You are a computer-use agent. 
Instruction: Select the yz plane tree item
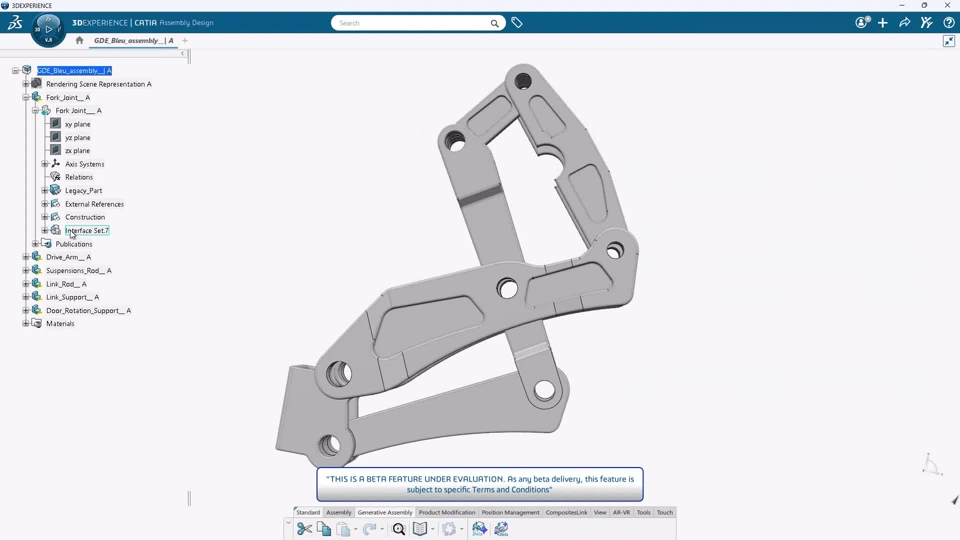click(x=78, y=138)
